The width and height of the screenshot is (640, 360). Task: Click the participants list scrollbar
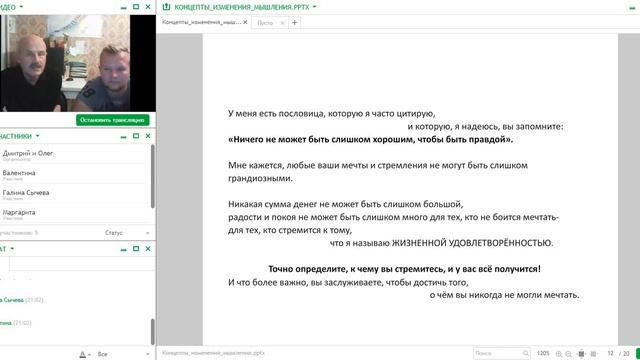click(x=153, y=176)
